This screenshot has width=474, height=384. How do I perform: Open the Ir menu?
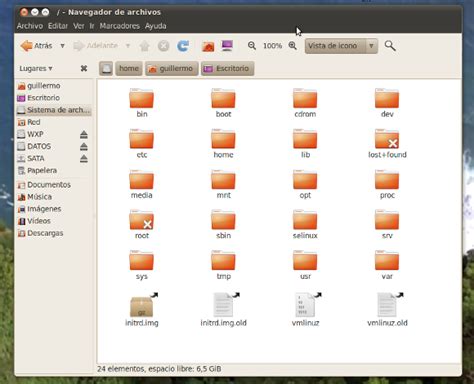pyautogui.click(x=92, y=26)
